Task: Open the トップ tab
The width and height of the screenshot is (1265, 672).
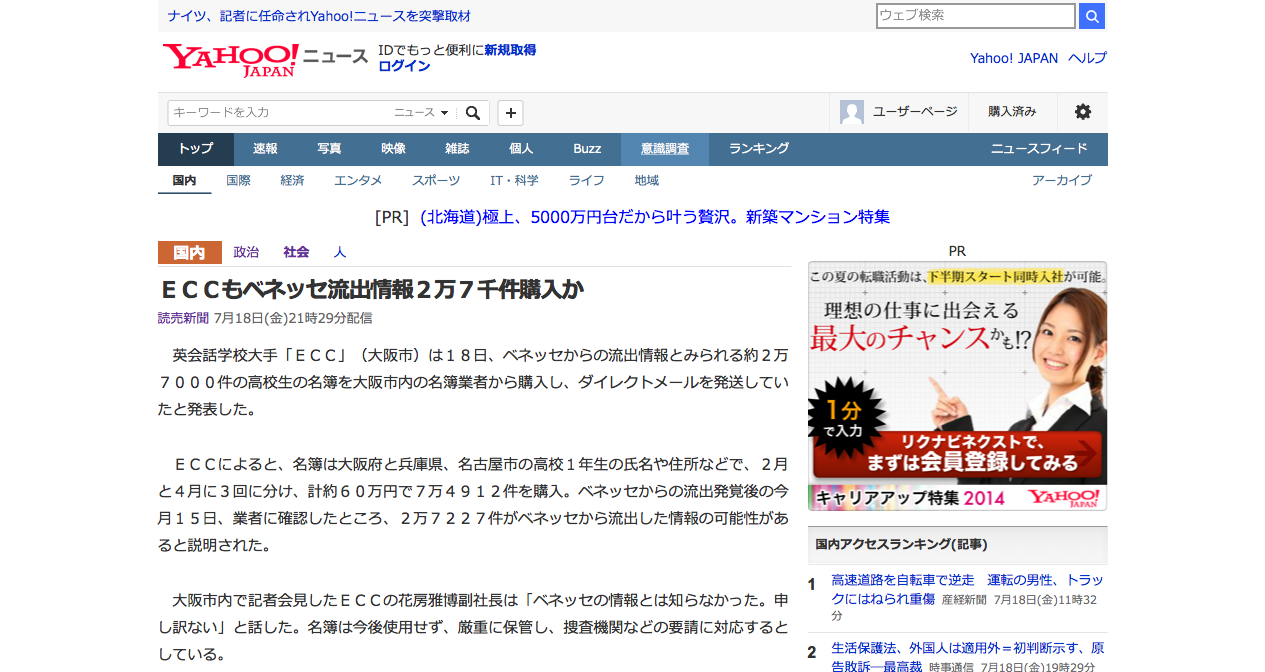Action: point(196,149)
